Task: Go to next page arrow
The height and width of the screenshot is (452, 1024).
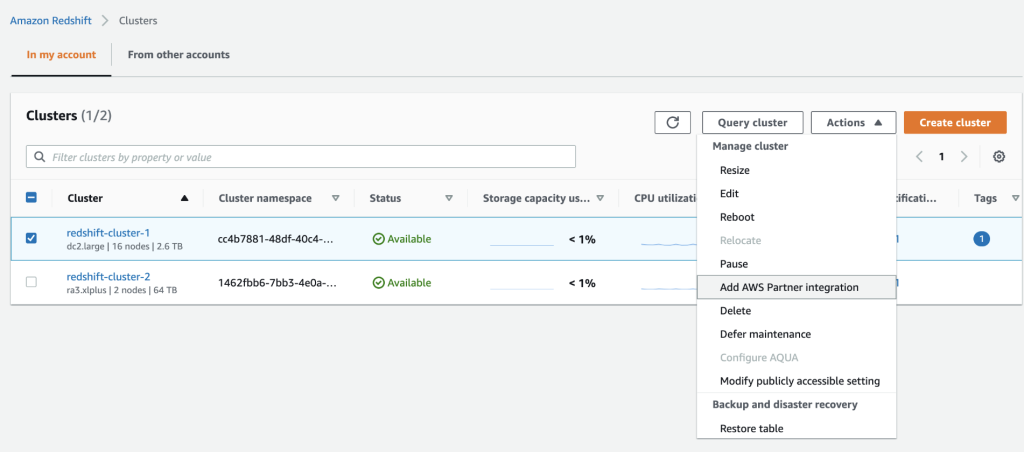Action: tap(964, 157)
